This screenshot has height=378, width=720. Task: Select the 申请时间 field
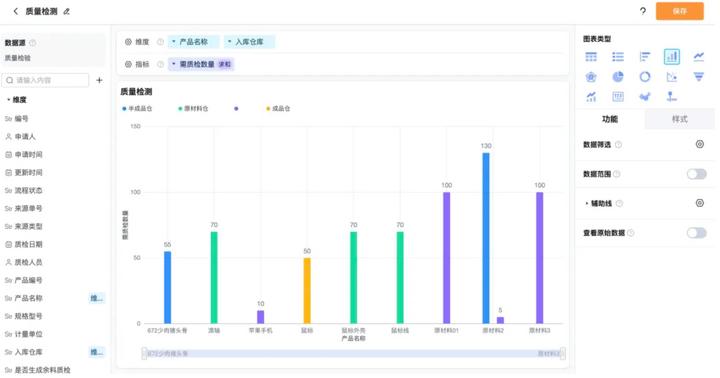(x=28, y=154)
